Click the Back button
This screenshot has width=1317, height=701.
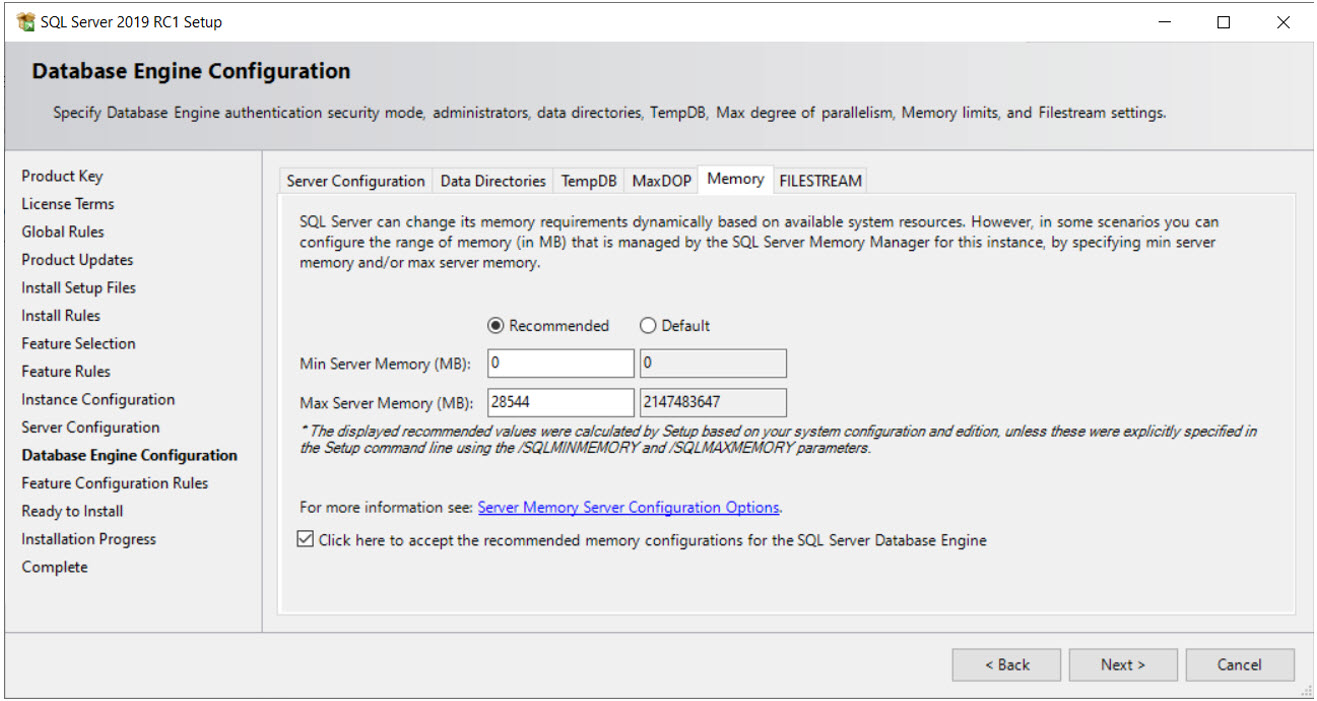tap(1006, 664)
